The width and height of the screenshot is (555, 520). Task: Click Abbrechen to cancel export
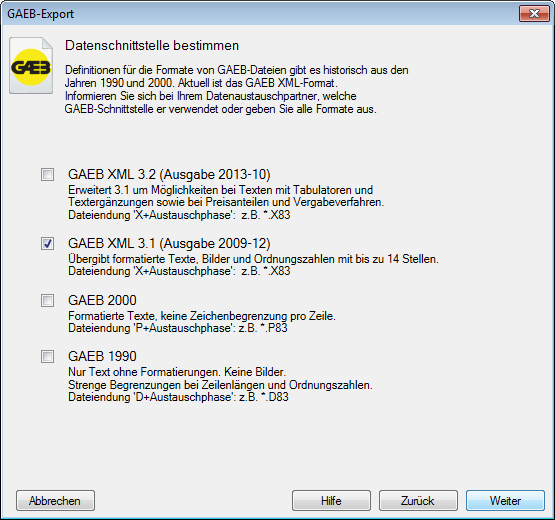55,501
